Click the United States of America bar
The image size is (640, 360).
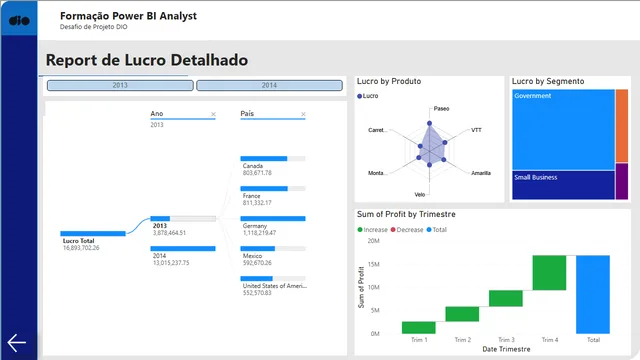click(x=273, y=279)
